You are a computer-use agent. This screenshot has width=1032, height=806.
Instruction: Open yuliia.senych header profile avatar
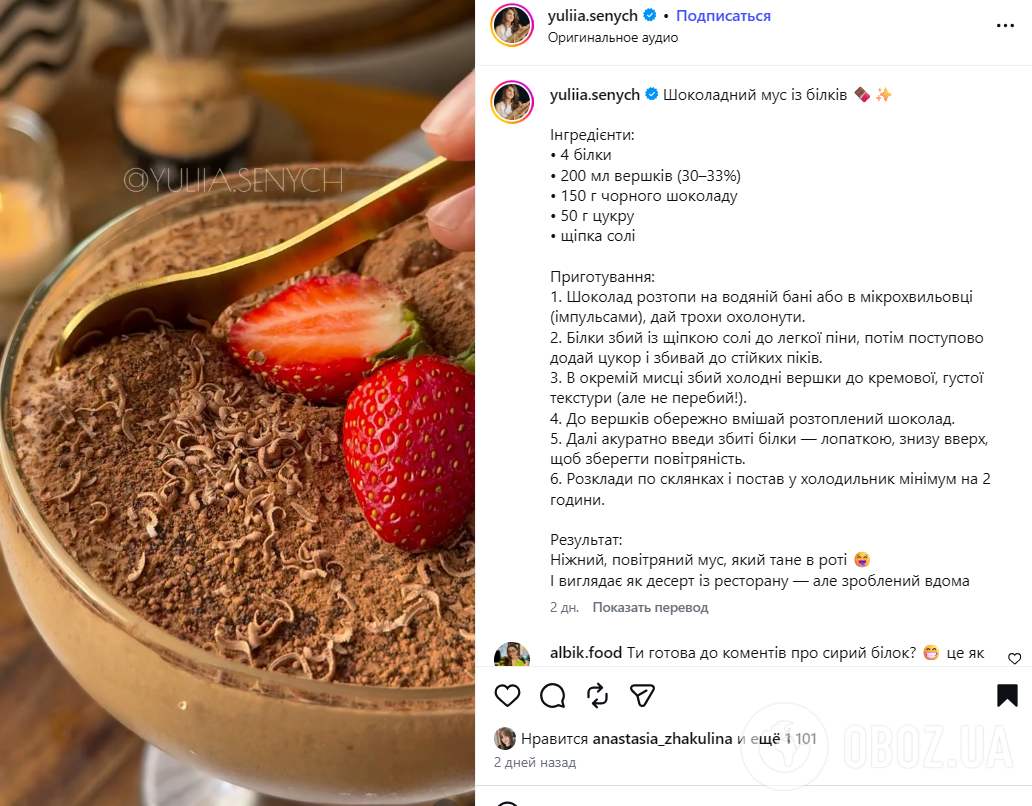[512, 25]
